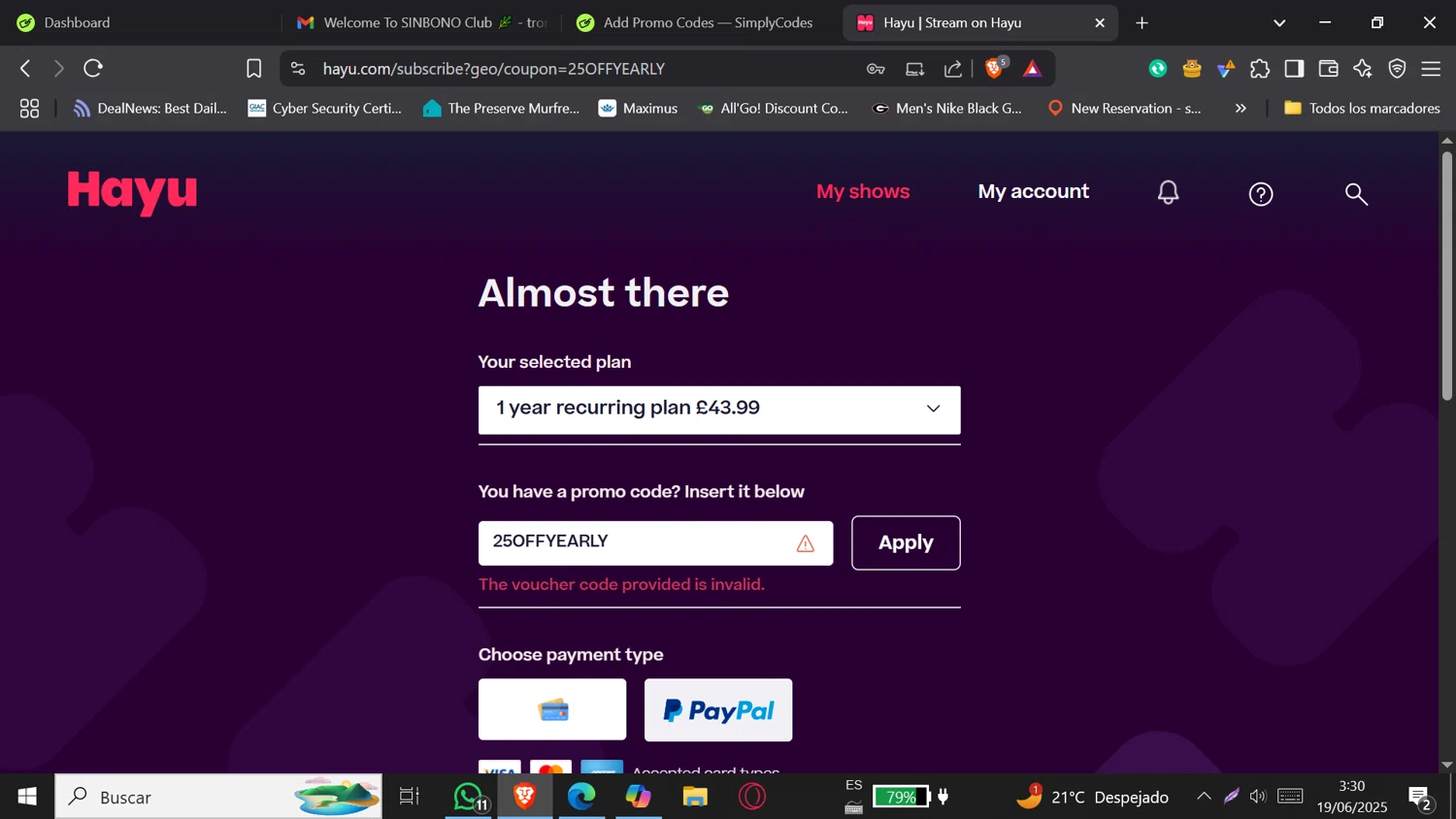
Task: Choose PayPal payment type
Action: tap(718, 709)
